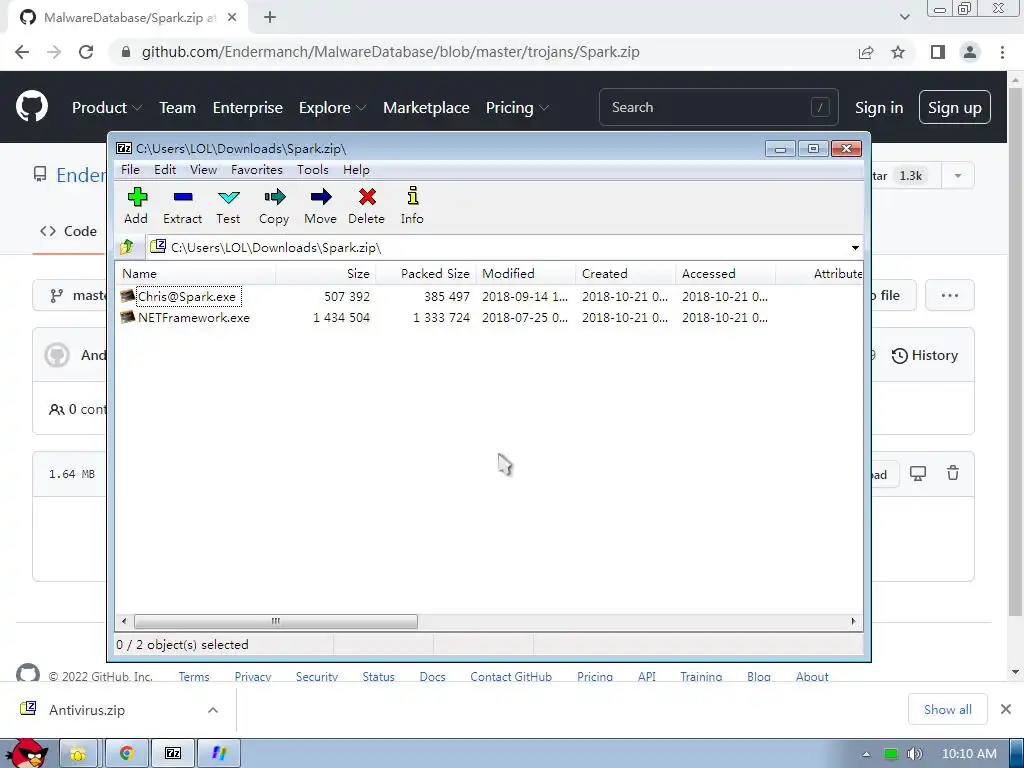Image resolution: width=1024 pixels, height=768 pixels.
Task: Open the 7-Zip File menu
Action: (130, 170)
